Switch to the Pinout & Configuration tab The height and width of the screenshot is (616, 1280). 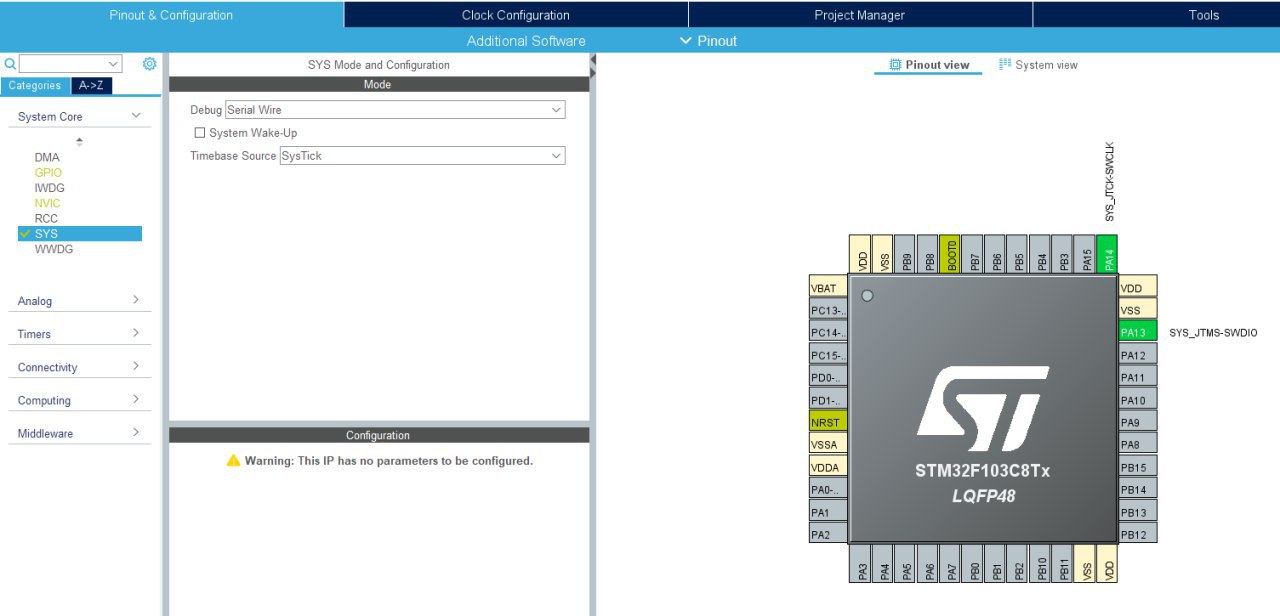(x=171, y=15)
